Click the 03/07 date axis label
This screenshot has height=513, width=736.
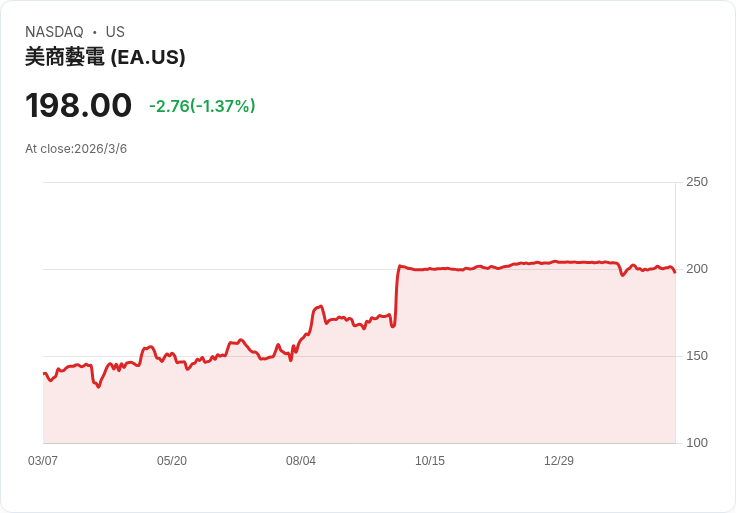click(x=43, y=461)
